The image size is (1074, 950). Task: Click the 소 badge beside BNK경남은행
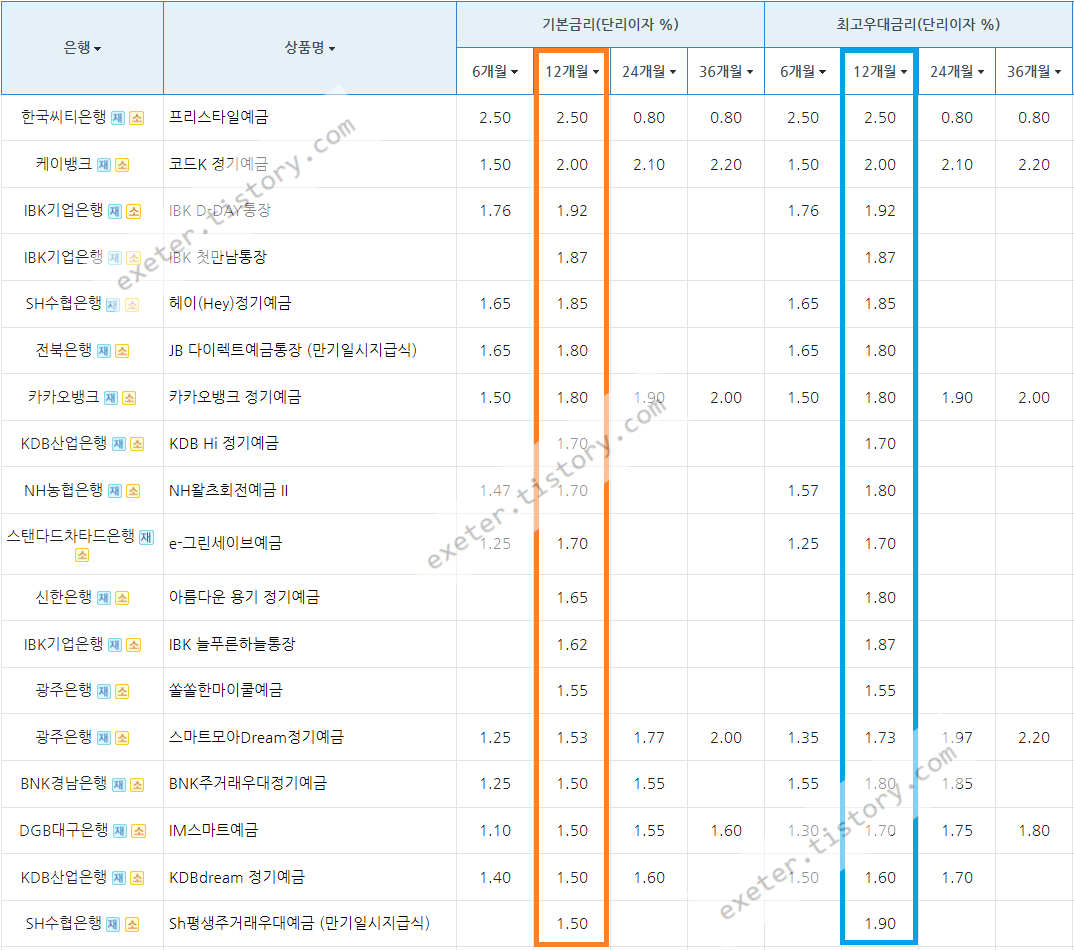tap(137, 785)
